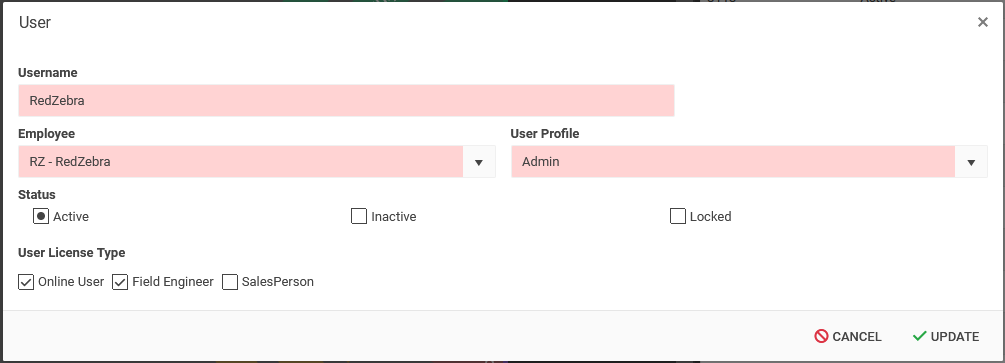This screenshot has height=363, width=1005.
Task: Click the UPDATE button
Action: (x=946, y=337)
